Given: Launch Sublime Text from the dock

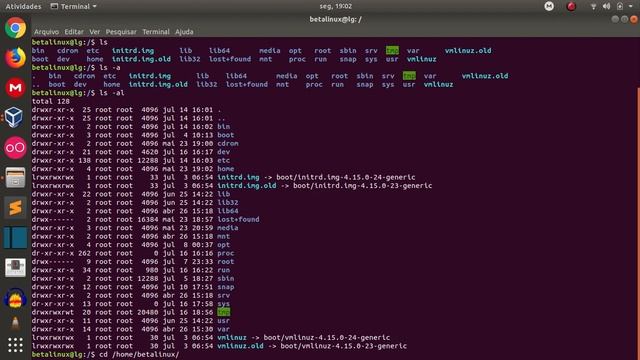Looking at the screenshot, I should pos(16,207).
